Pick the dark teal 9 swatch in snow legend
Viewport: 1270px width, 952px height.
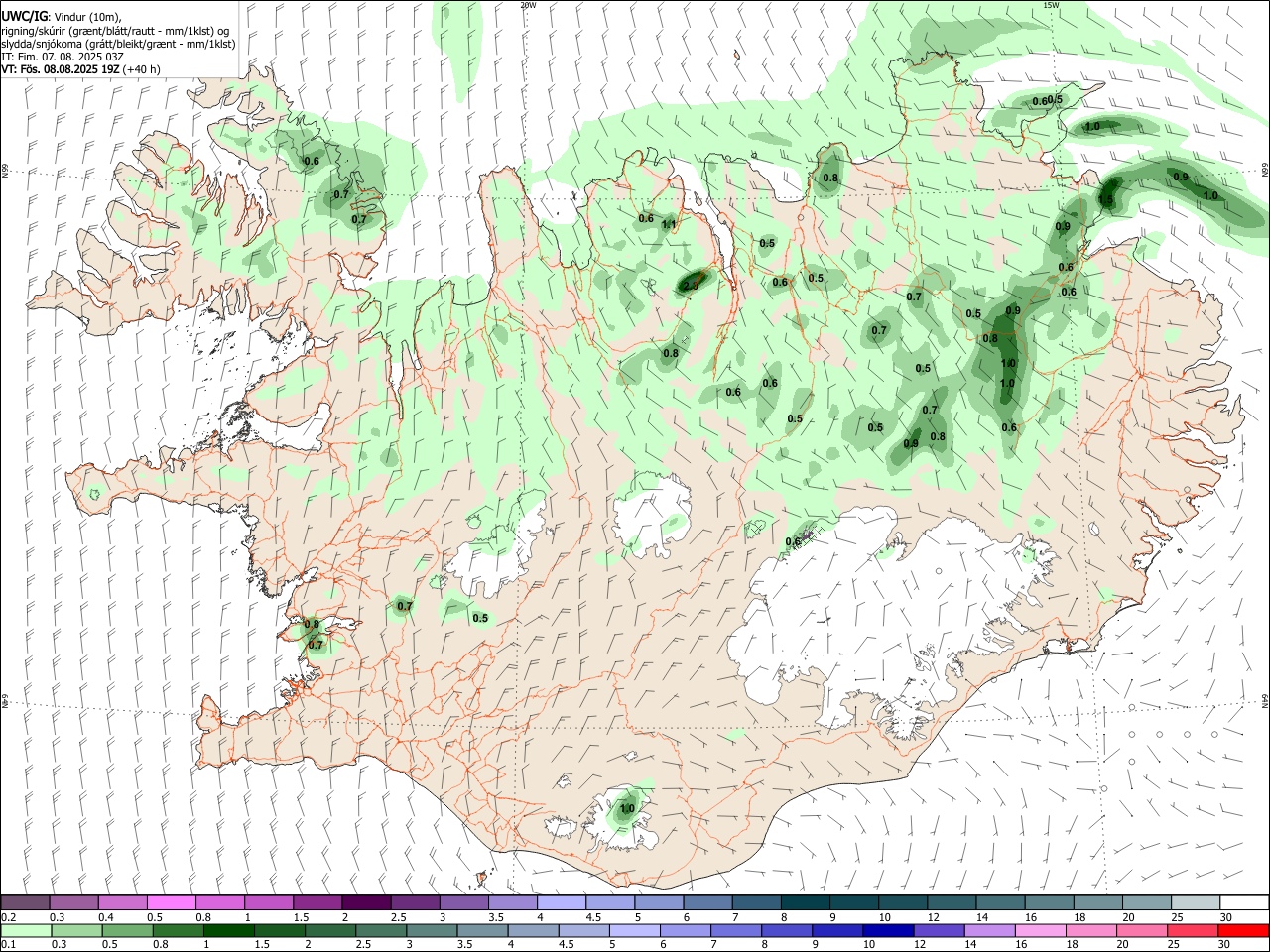click(x=854, y=902)
